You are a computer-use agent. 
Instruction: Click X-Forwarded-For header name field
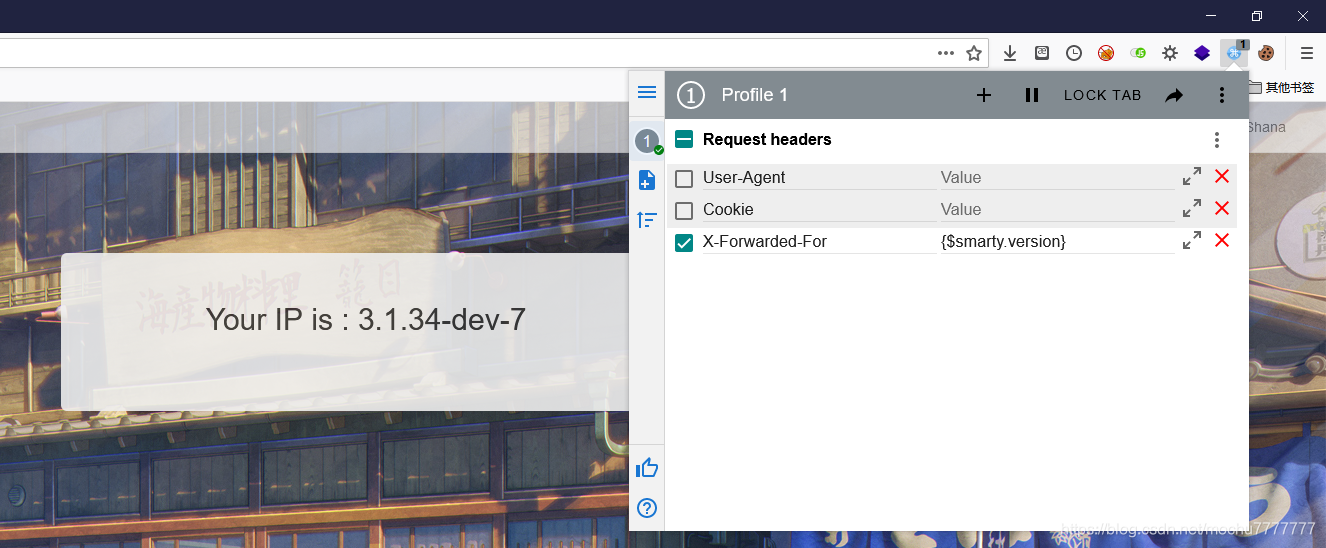(x=819, y=242)
